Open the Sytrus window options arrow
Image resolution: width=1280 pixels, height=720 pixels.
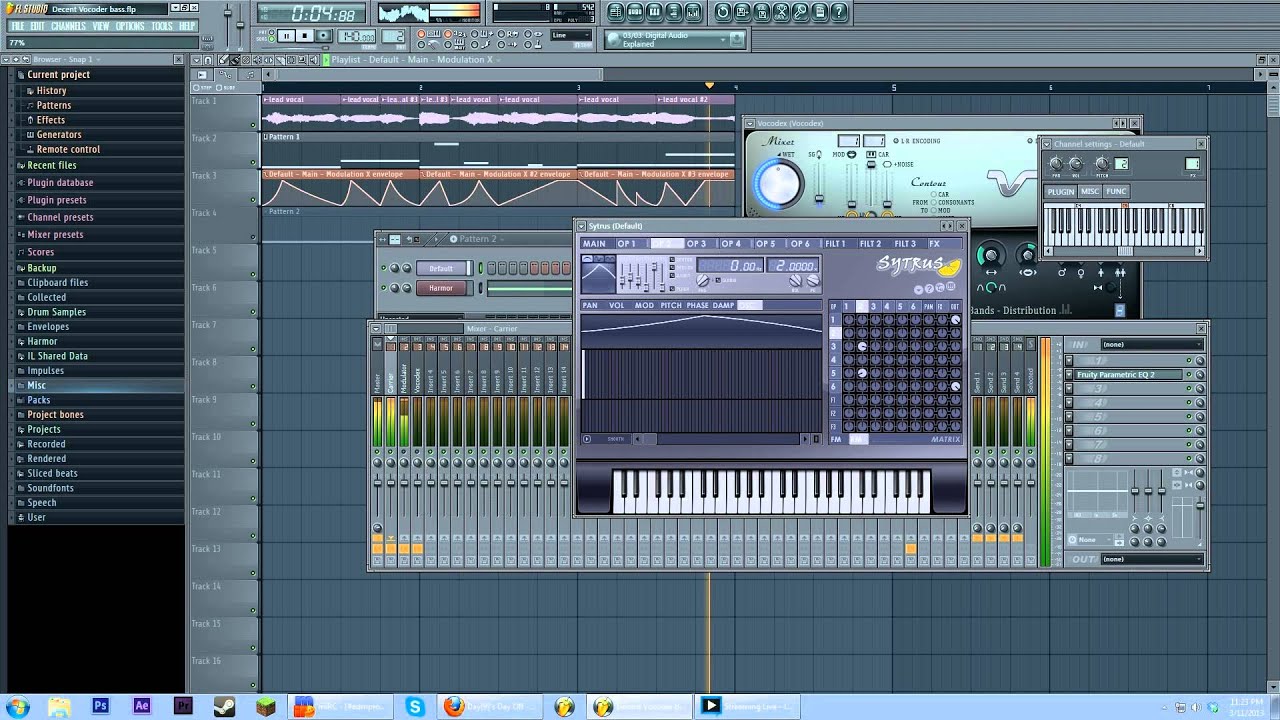click(x=582, y=226)
